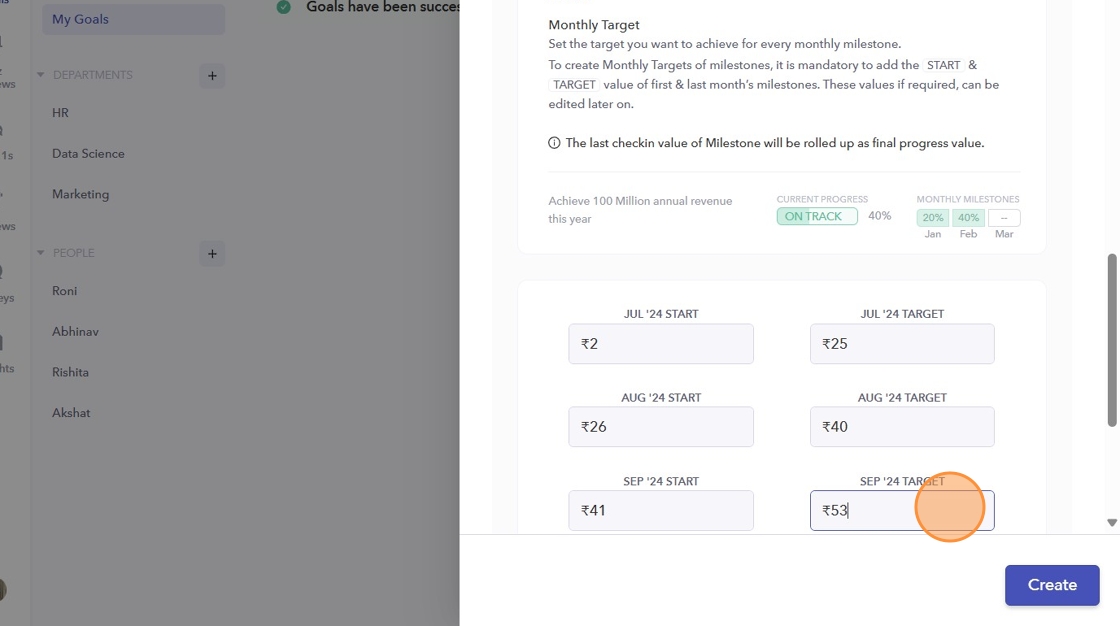Select Abhinav from People list
1120x626 pixels.
click(x=75, y=331)
